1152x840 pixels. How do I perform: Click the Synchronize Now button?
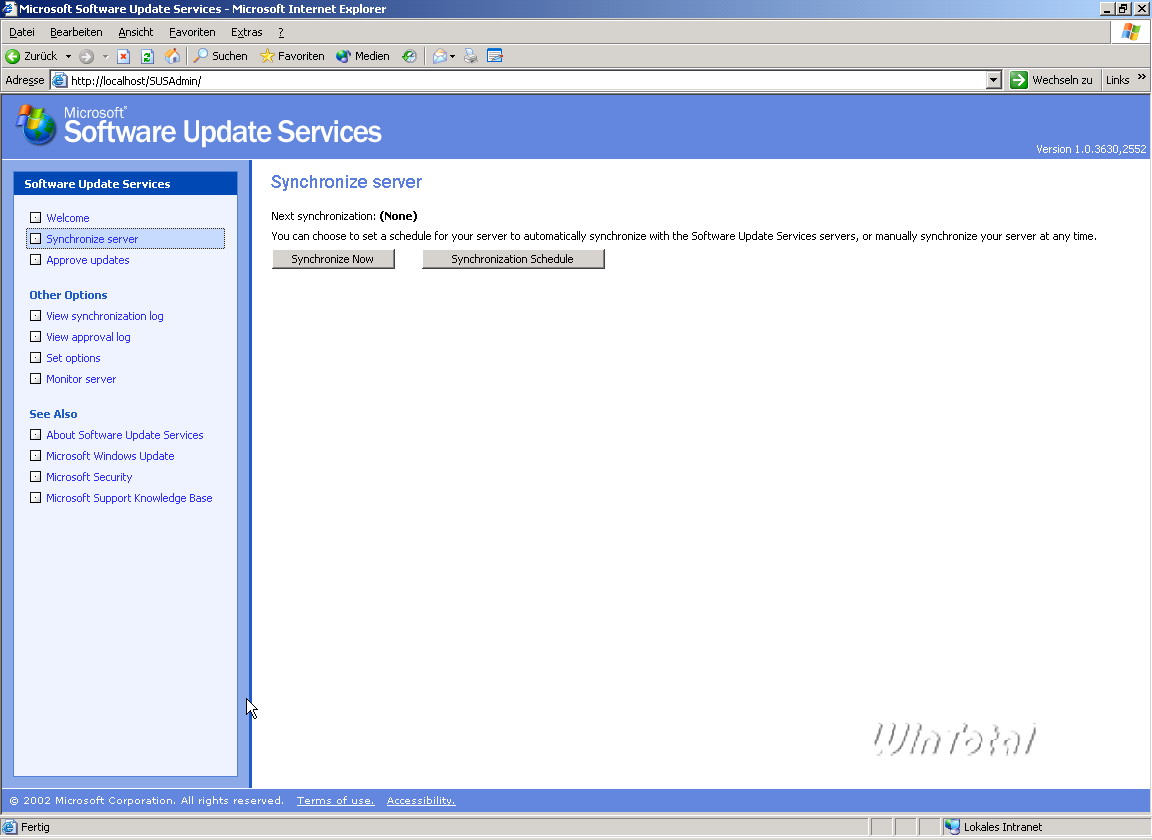pos(333,259)
